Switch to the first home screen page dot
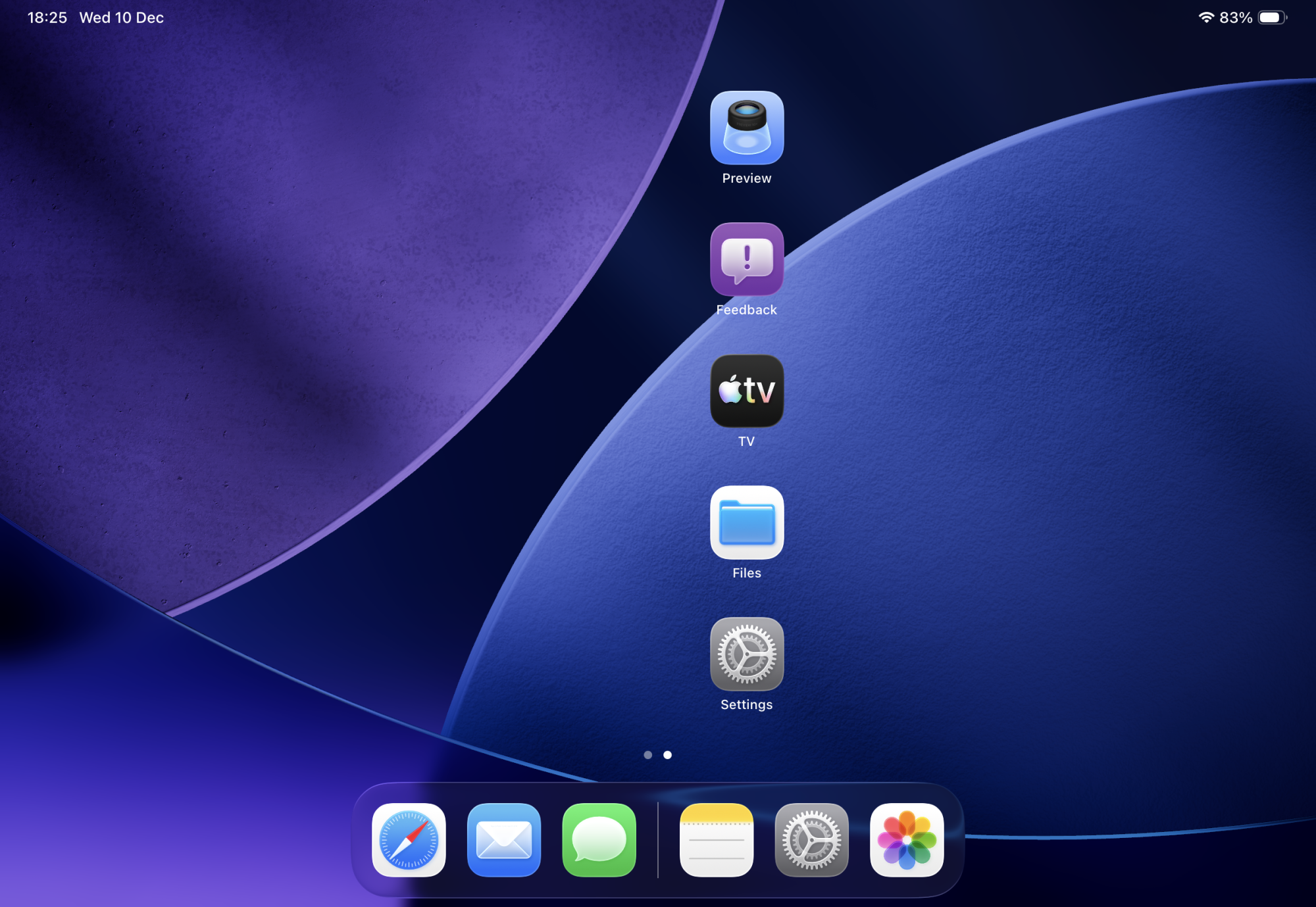This screenshot has height=907, width=1316. 647,755
